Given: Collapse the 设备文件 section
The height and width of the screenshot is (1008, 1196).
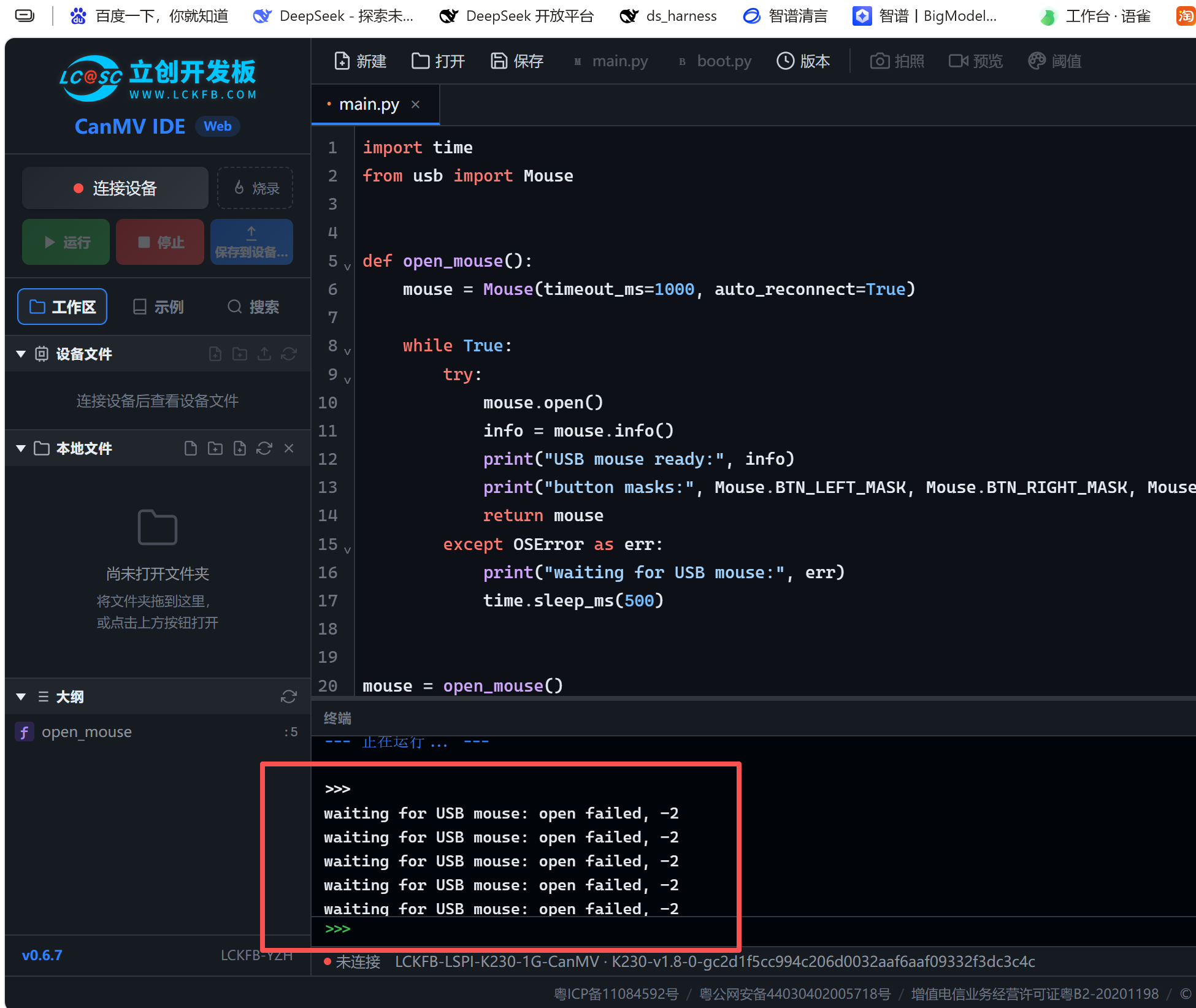Looking at the screenshot, I should coord(21,354).
